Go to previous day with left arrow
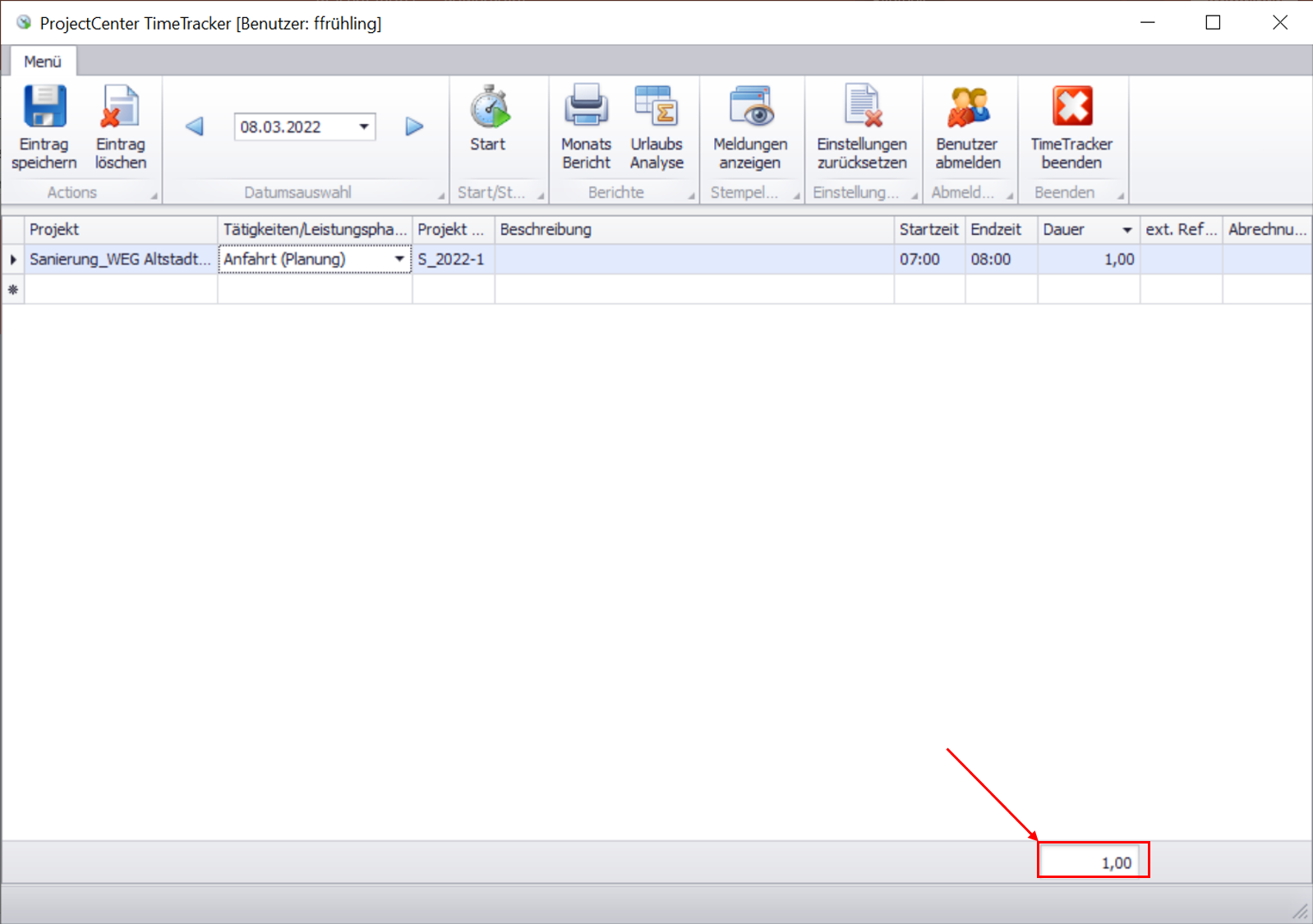1313x924 pixels. point(195,126)
